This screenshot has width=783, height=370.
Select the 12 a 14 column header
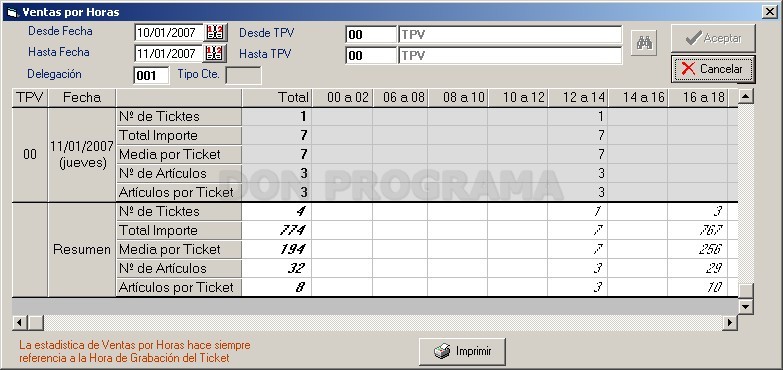[578, 97]
